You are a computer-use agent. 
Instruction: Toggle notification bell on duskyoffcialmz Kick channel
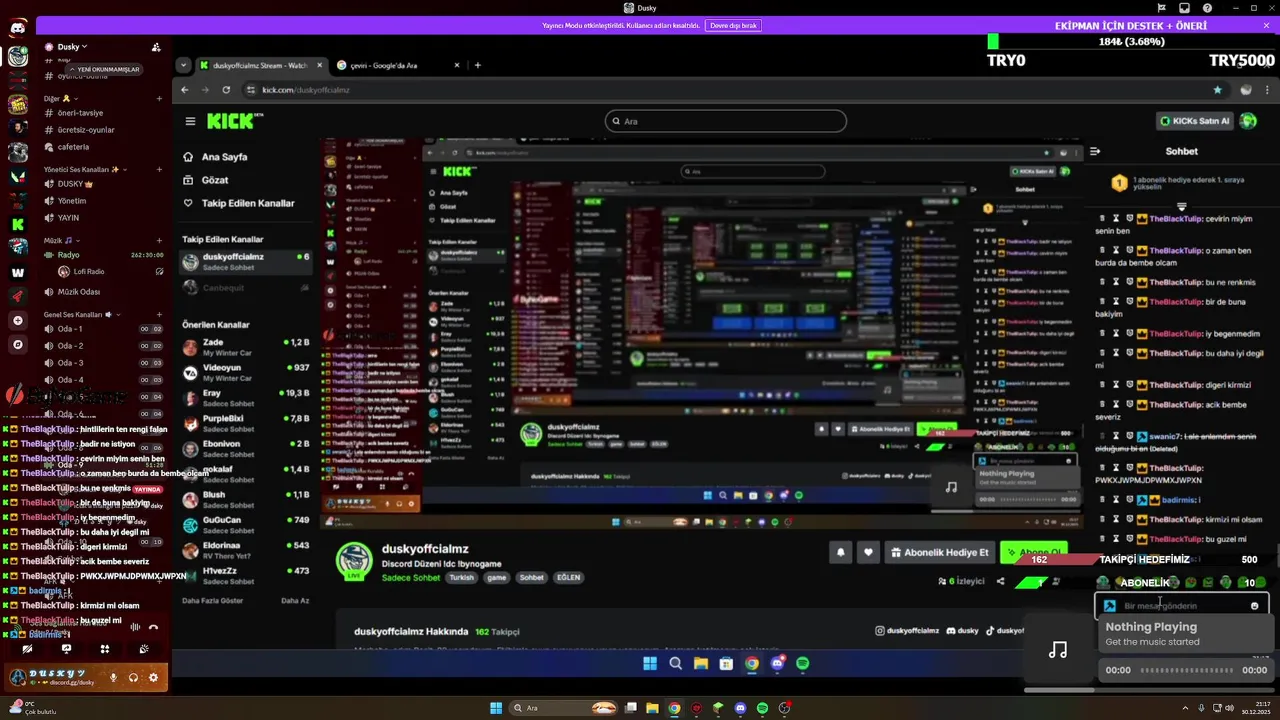click(x=841, y=552)
